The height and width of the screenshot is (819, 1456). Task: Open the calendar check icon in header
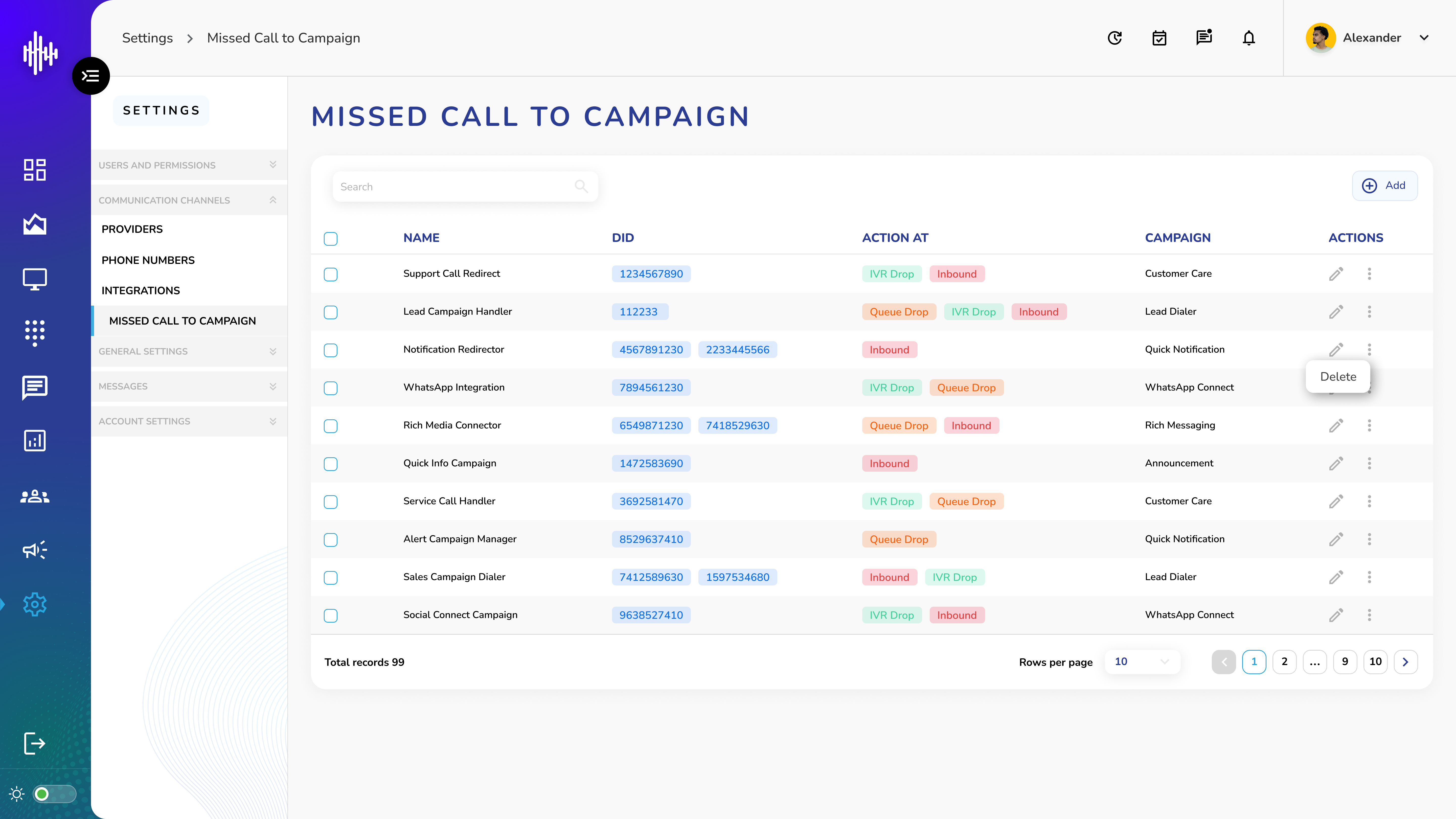coord(1159,38)
